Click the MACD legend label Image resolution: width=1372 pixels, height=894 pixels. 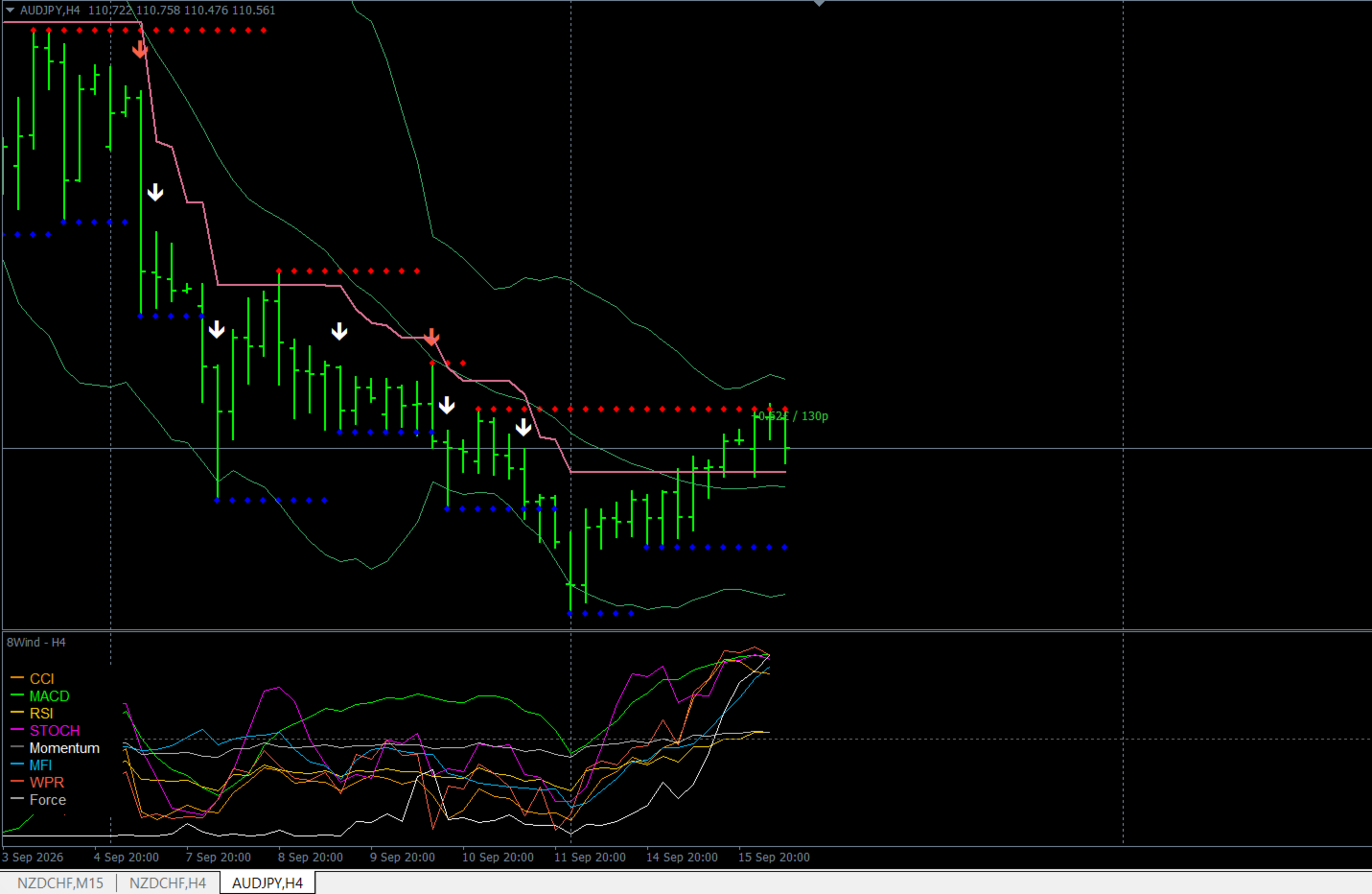pyautogui.click(x=49, y=696)
